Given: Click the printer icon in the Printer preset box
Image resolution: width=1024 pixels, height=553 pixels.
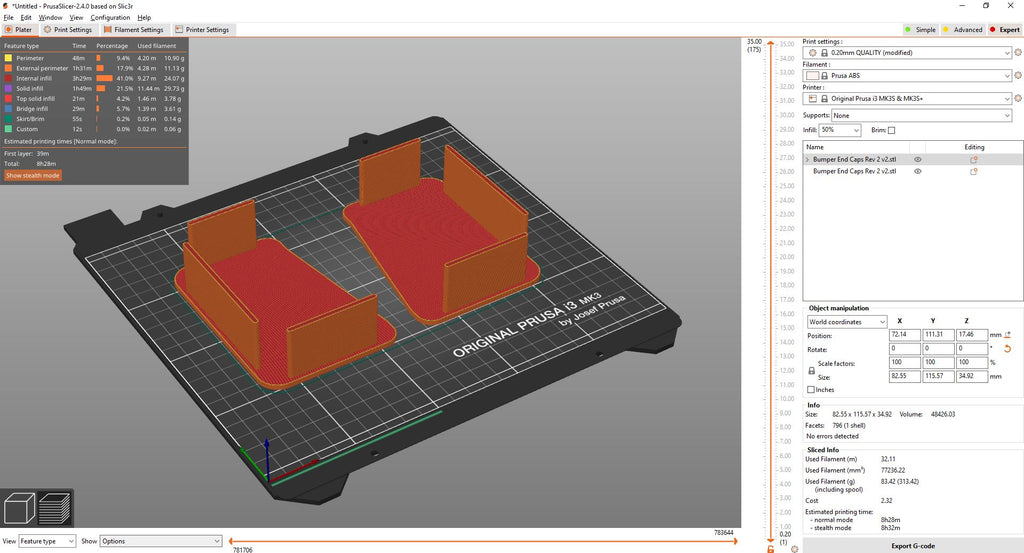Looking at the screenshot, I should coord(812,99).
